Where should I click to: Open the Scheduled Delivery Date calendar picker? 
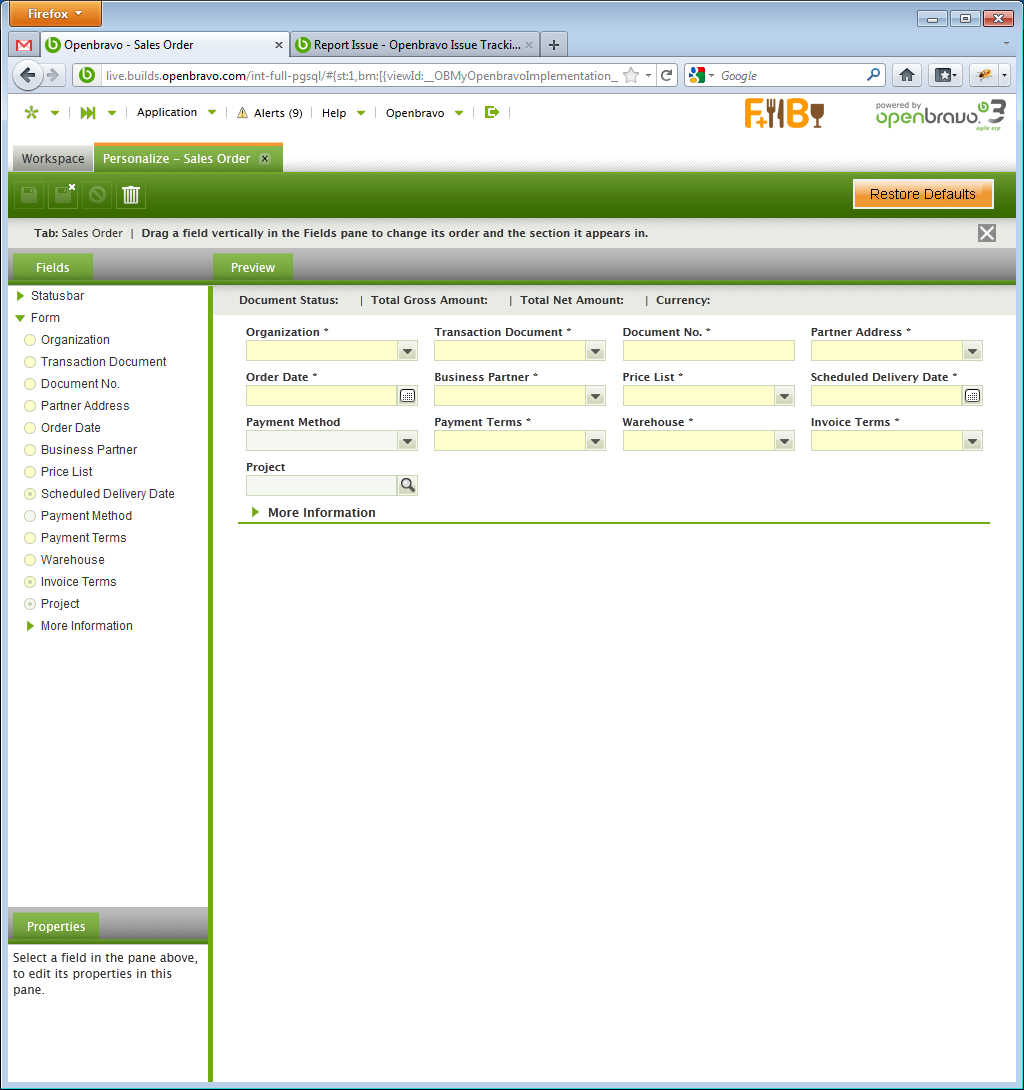pyautogui.click(x=972, y=396)
